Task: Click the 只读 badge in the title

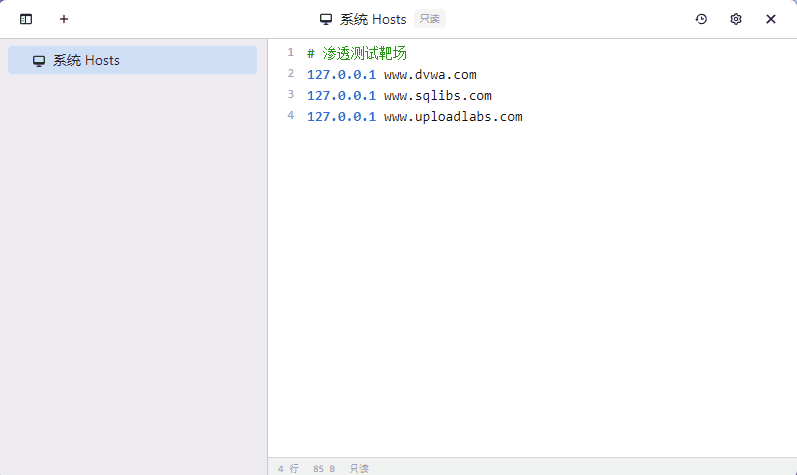Action: click(430, 19)
